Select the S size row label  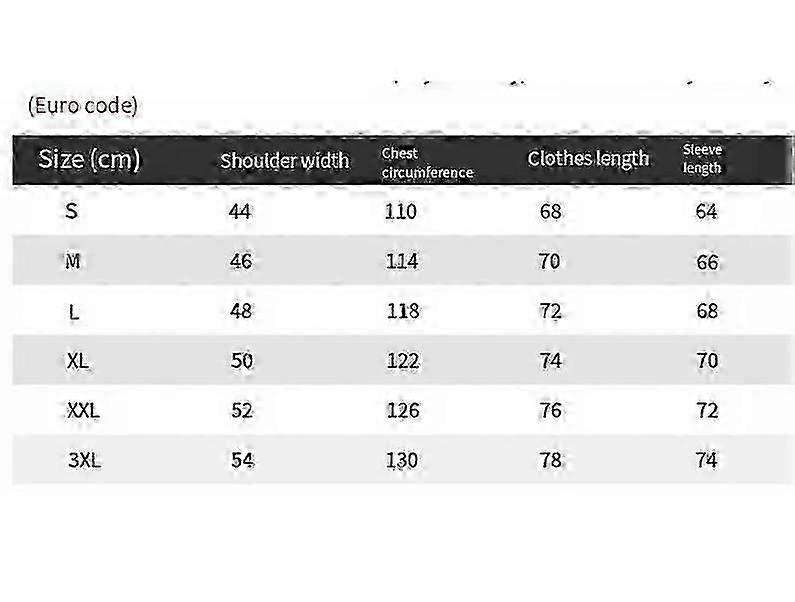[x=71, y=210]
